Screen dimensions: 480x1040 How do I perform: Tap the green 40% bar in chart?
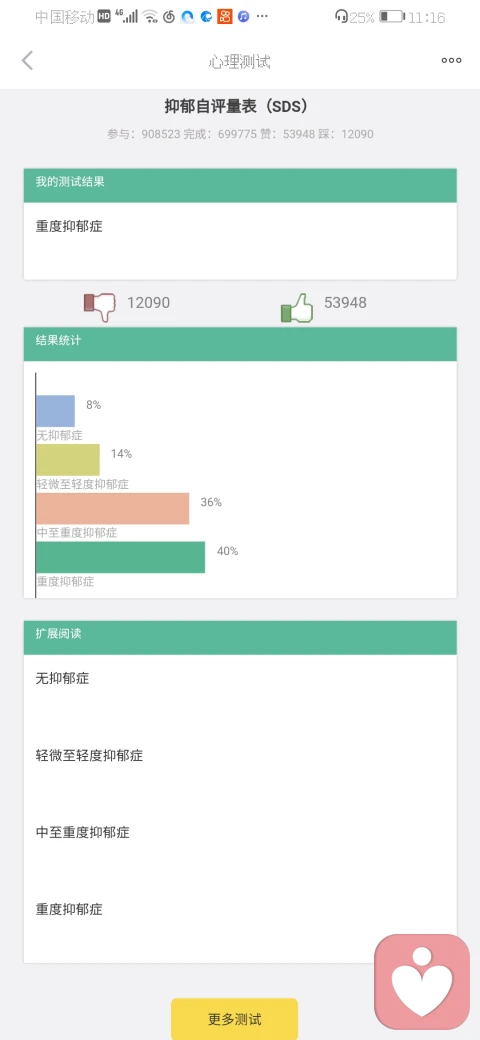(121, 557)
